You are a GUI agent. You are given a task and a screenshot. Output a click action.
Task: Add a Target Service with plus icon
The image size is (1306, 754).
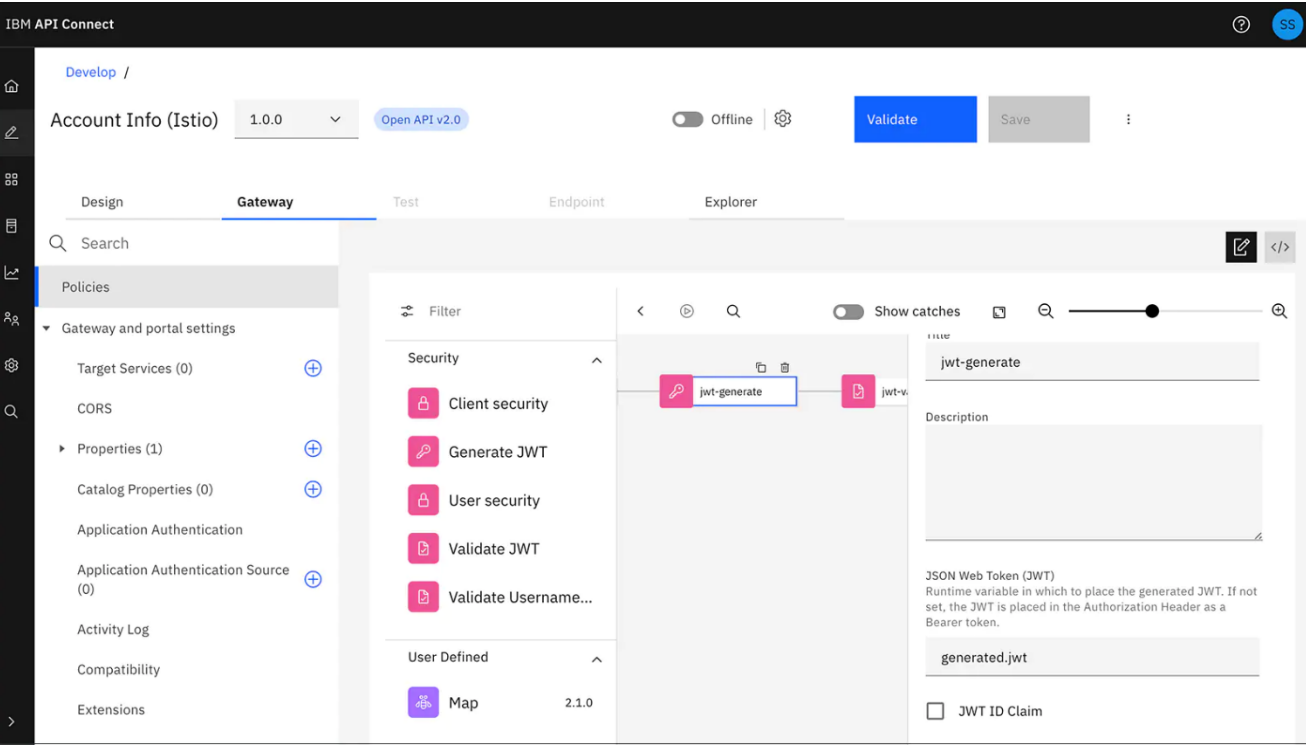tap(313, 368)
